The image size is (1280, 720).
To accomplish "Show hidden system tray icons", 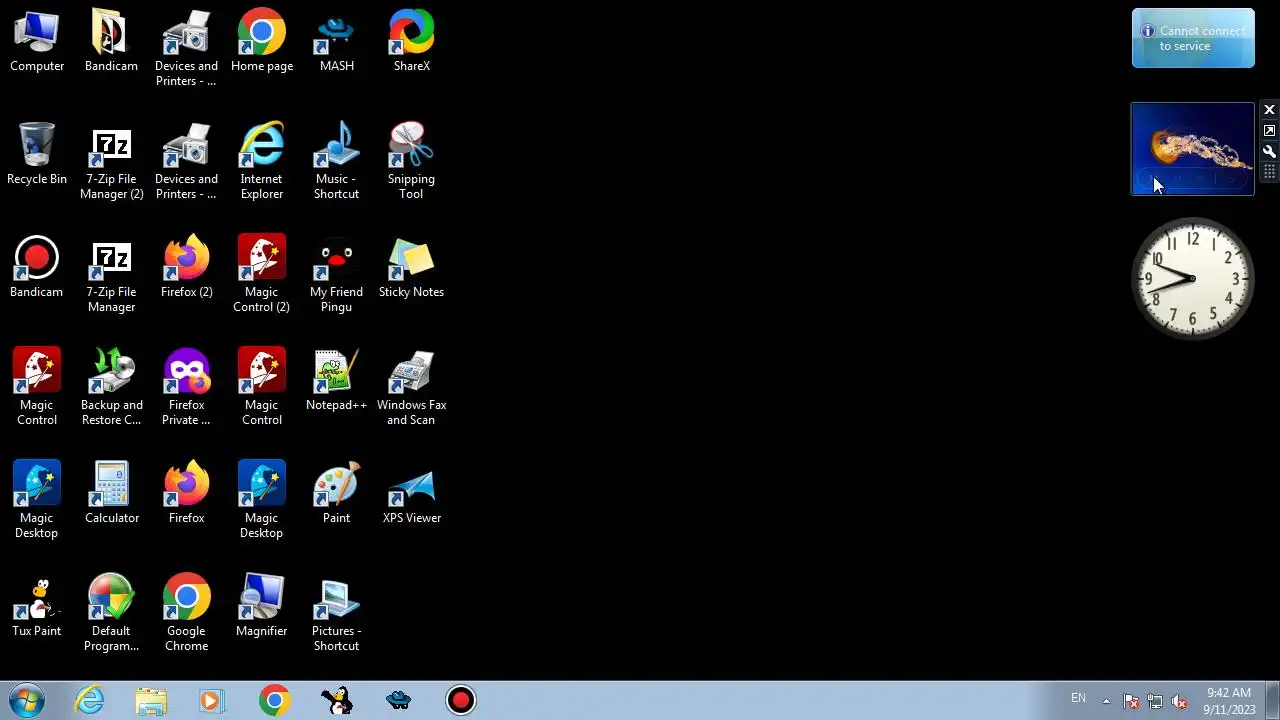I will tap(1106, 701).
